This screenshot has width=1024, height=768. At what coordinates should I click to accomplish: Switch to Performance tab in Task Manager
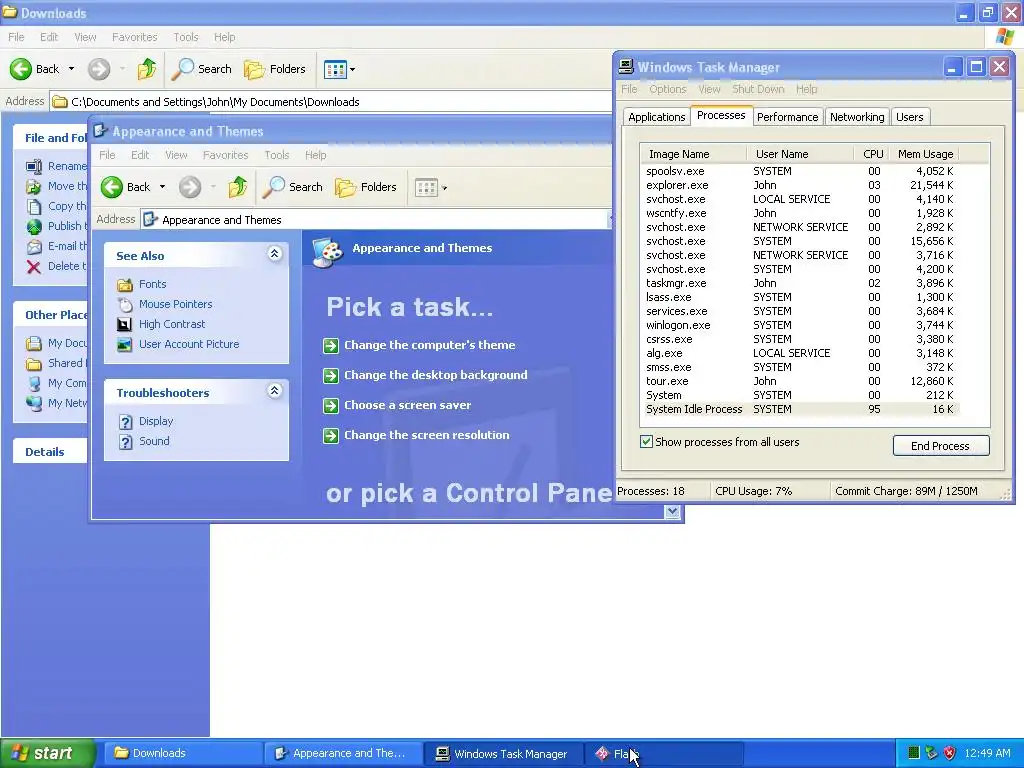(788, 117)
